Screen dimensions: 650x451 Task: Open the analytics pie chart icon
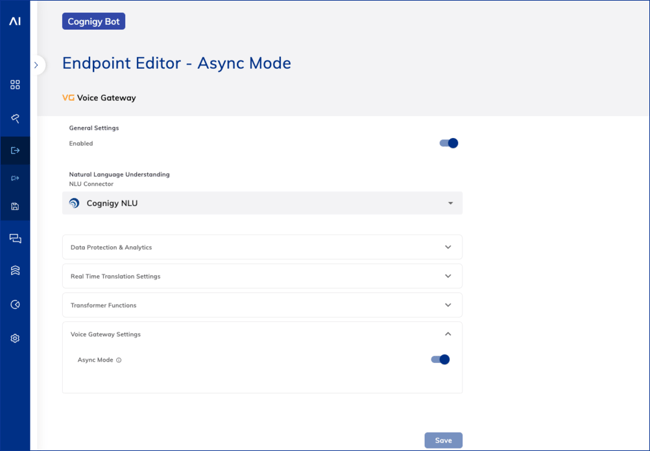(x=15, y=305)
